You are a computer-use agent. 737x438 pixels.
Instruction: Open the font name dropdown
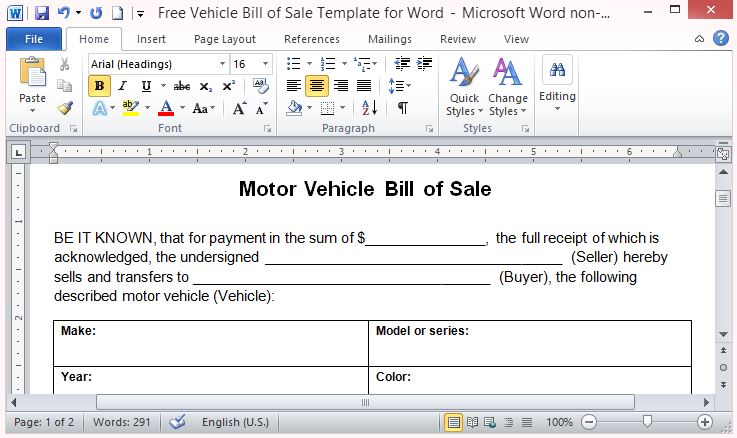221,64
